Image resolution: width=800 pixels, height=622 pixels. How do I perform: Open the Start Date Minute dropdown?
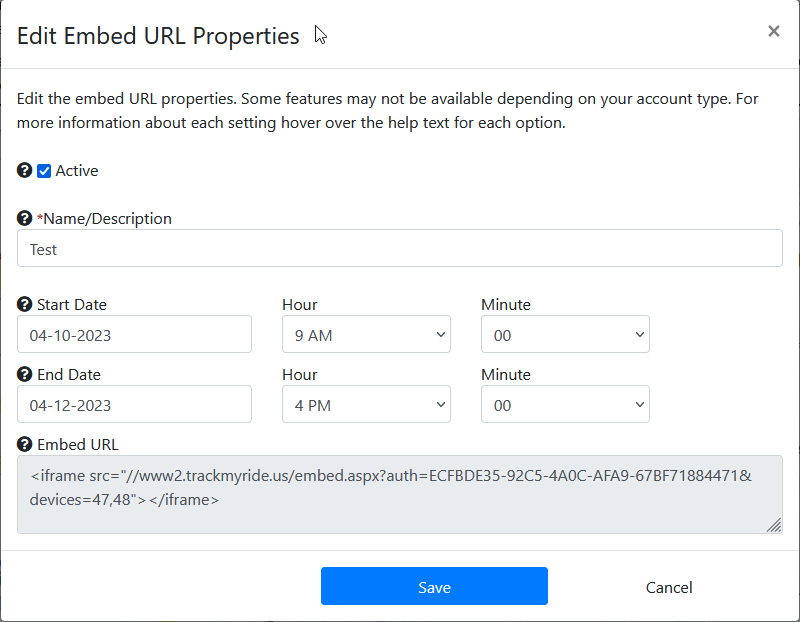(x=565, y=334)
